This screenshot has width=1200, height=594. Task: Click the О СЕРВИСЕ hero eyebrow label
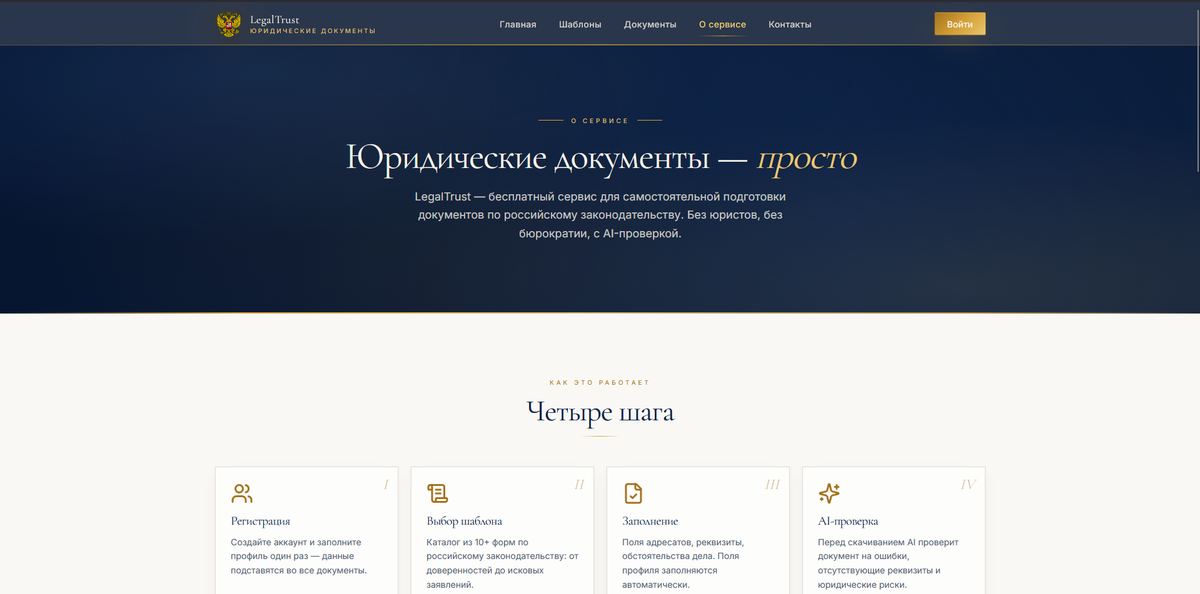click(600, 121)
